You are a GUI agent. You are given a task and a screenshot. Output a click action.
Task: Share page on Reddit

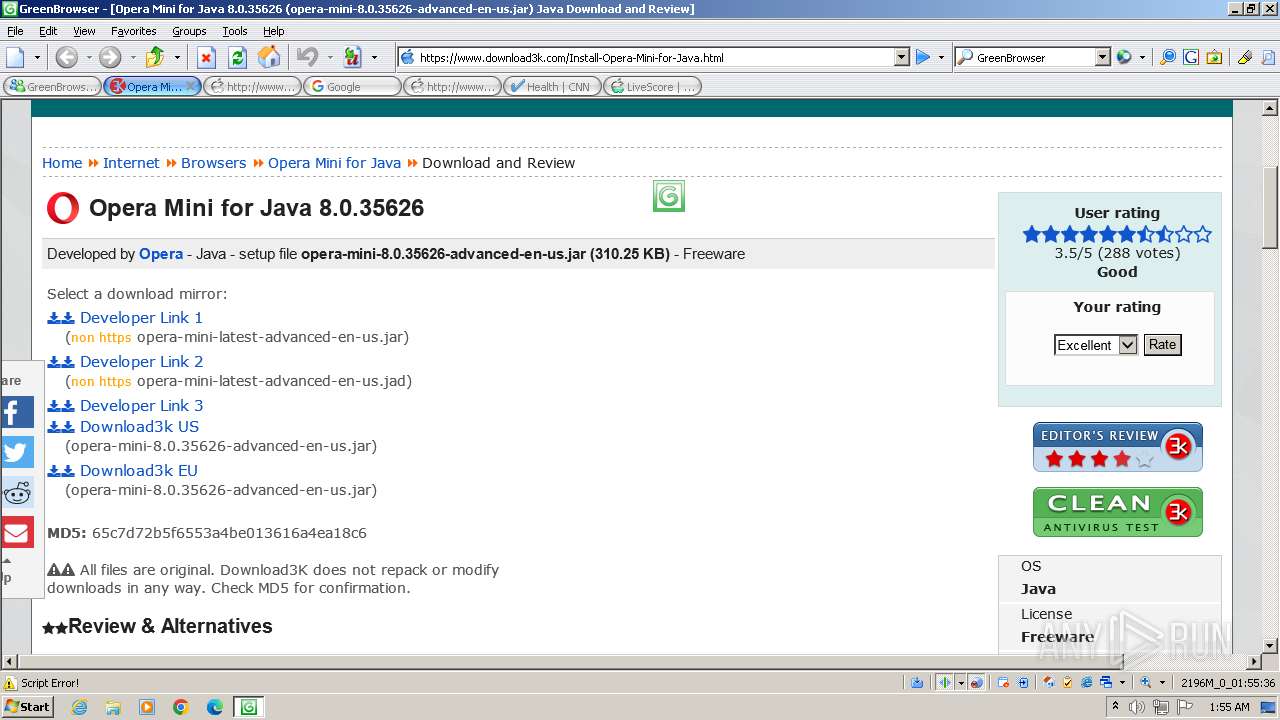(x=16, y=492)
